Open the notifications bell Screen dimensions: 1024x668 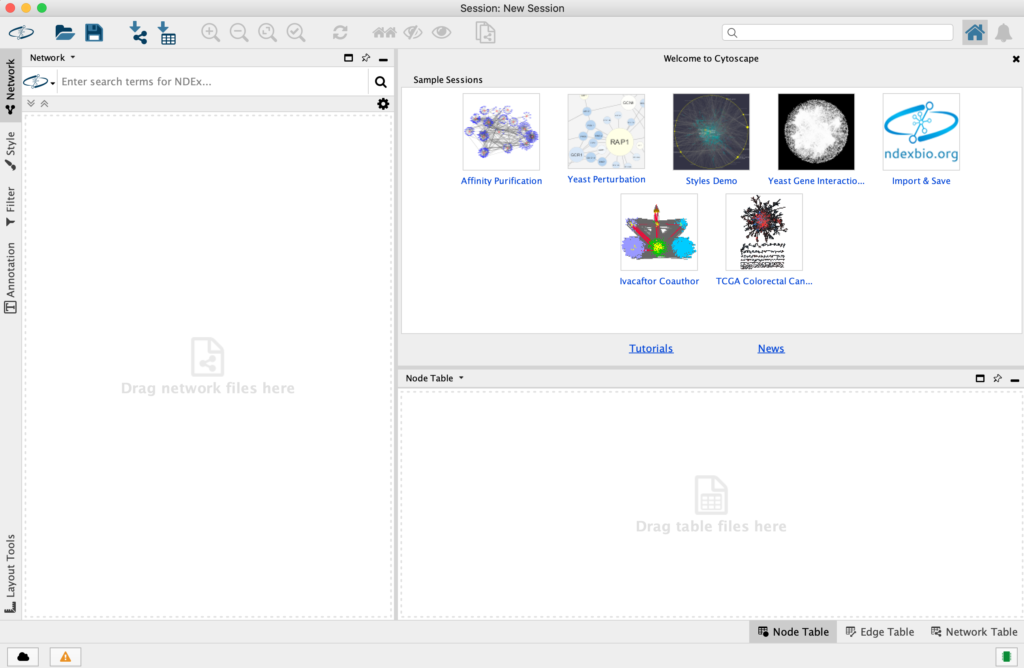point(1004,33)
